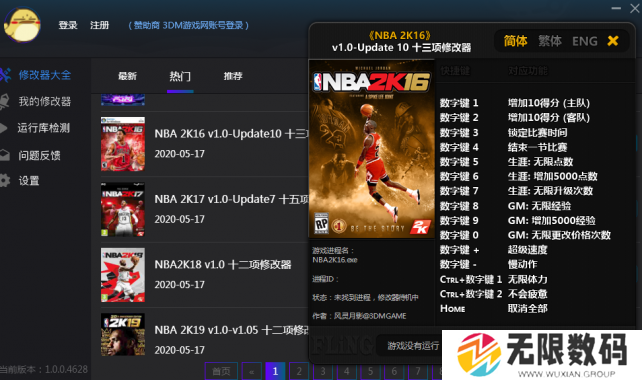Click the 注册 link

[99, 25]
